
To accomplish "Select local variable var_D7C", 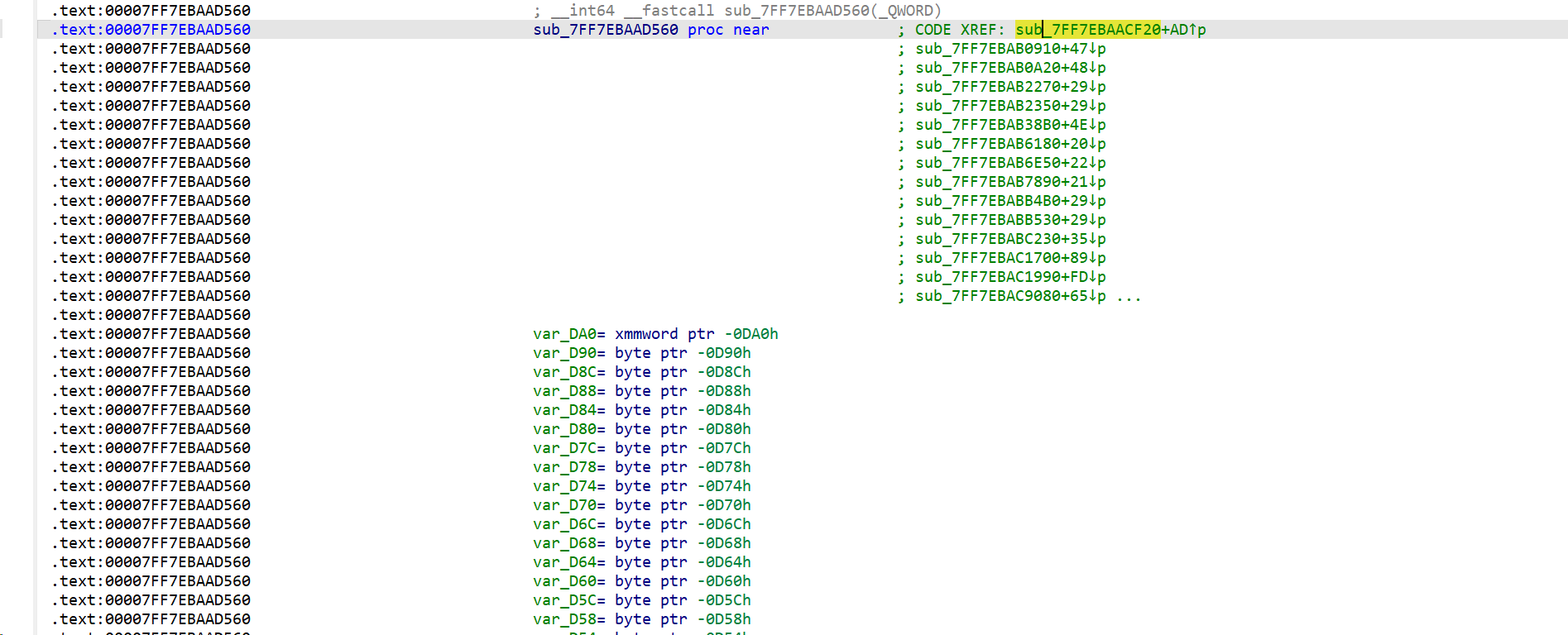I will [x=564, y=448].
